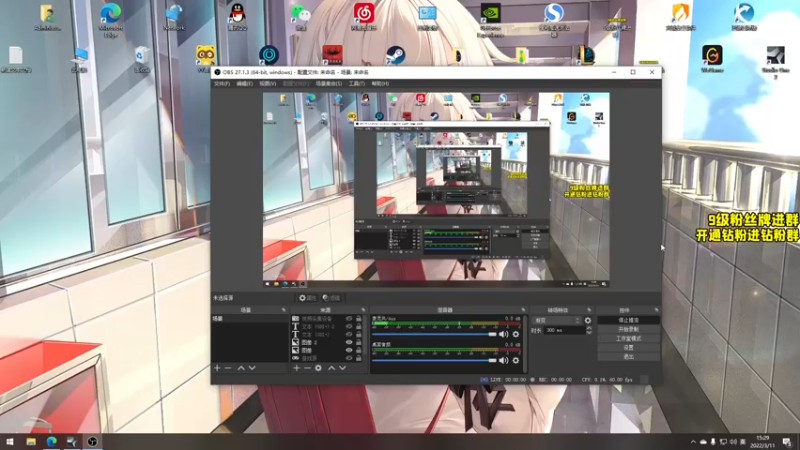Mute the desktop audio speaker icon
The image size is (800, 450).
504,360
